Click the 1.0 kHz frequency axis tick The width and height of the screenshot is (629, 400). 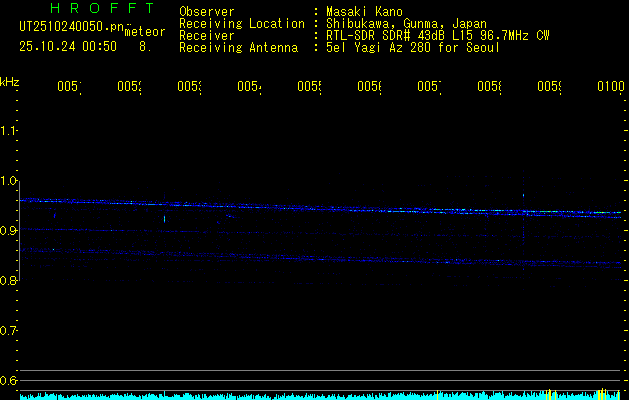pyautogui.click(x=10, y=181)
